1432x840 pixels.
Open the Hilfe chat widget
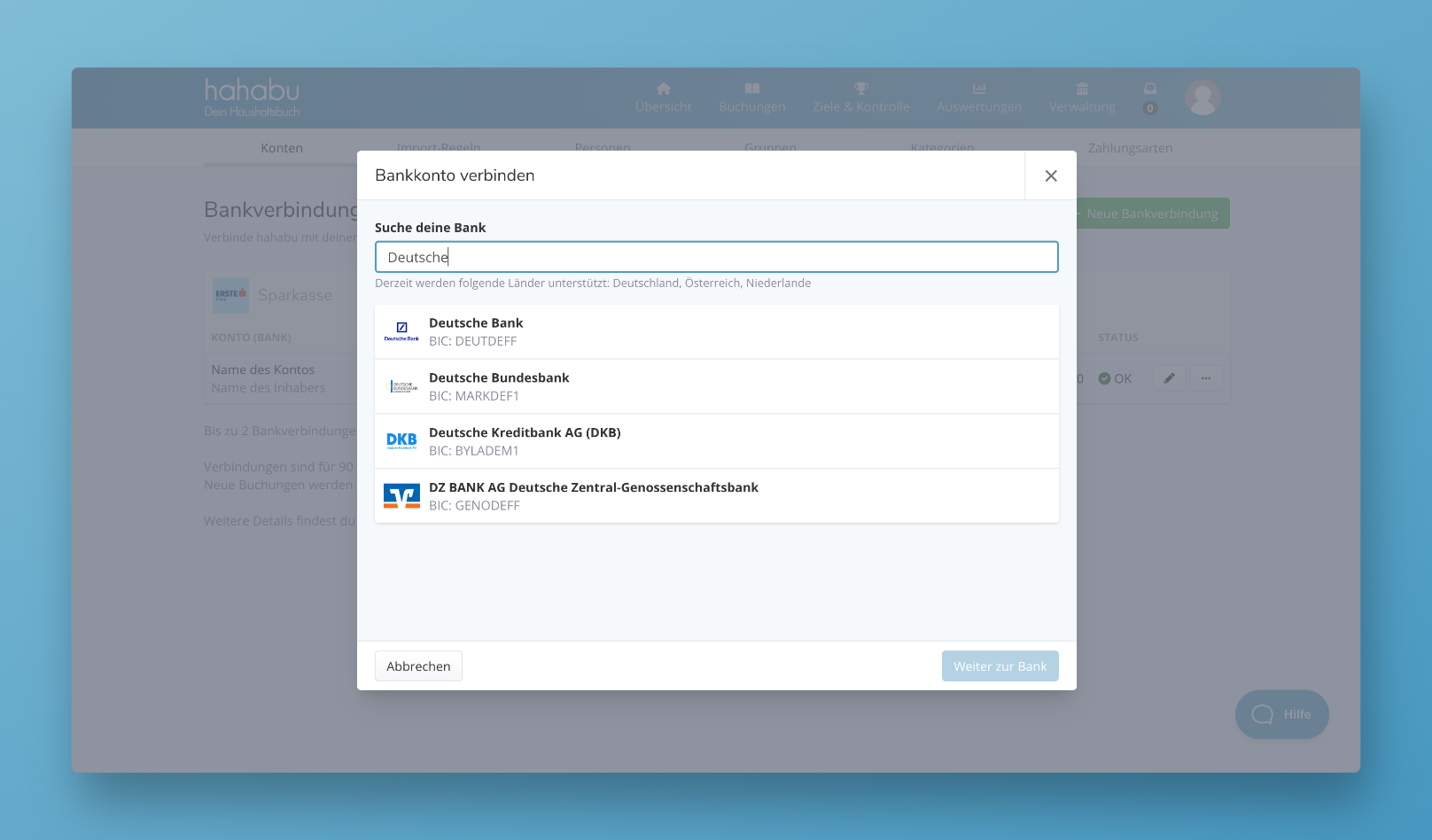pyautogui.click(x=1281, y=714)
